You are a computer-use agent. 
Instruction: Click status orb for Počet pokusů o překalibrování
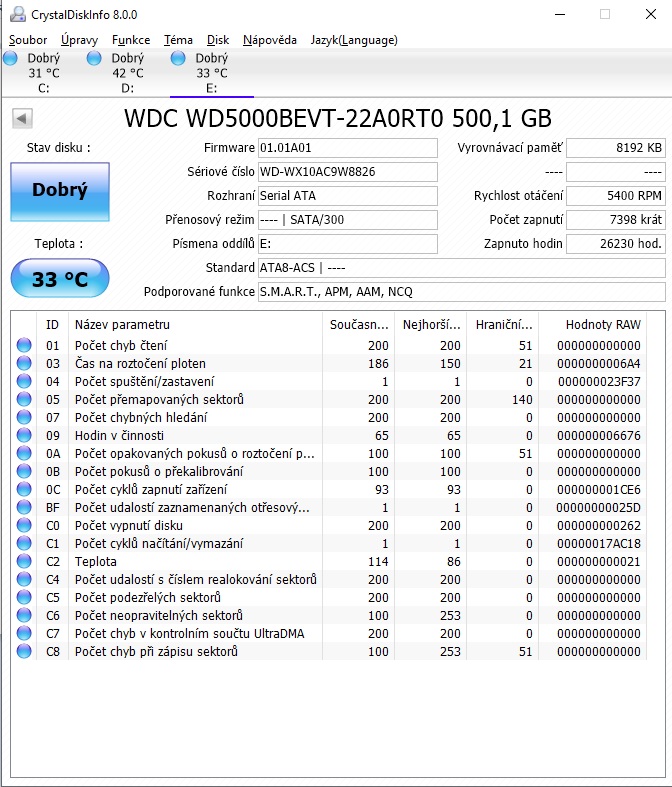click(x=24, y=471)
